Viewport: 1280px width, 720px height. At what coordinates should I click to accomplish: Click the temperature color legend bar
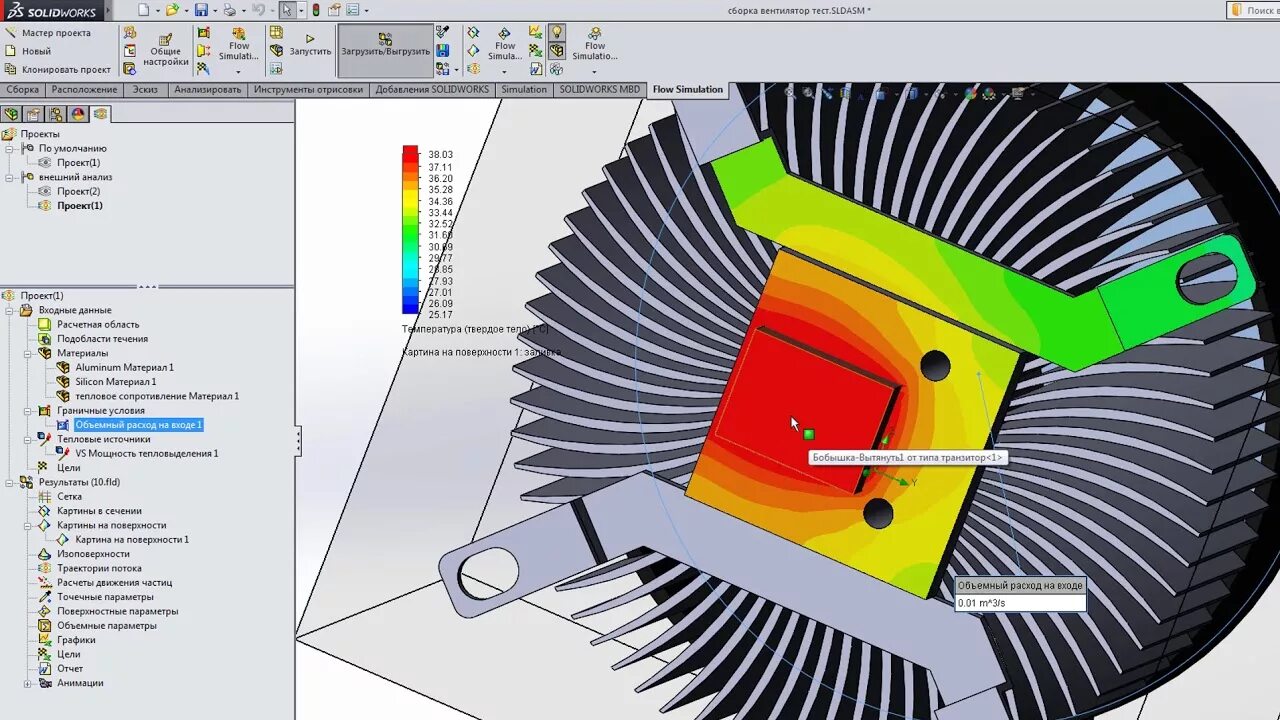(410, 230)
